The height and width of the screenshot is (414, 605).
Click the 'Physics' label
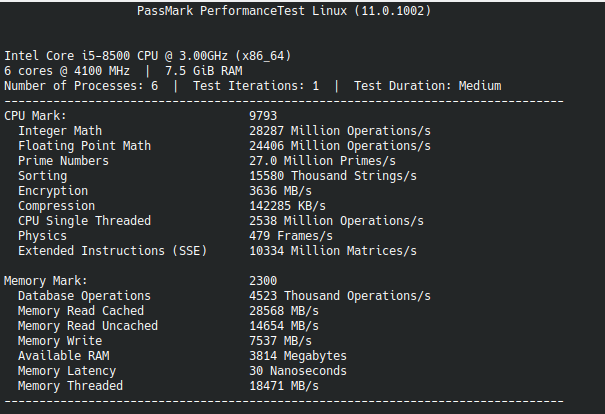(x=42, y=236)
